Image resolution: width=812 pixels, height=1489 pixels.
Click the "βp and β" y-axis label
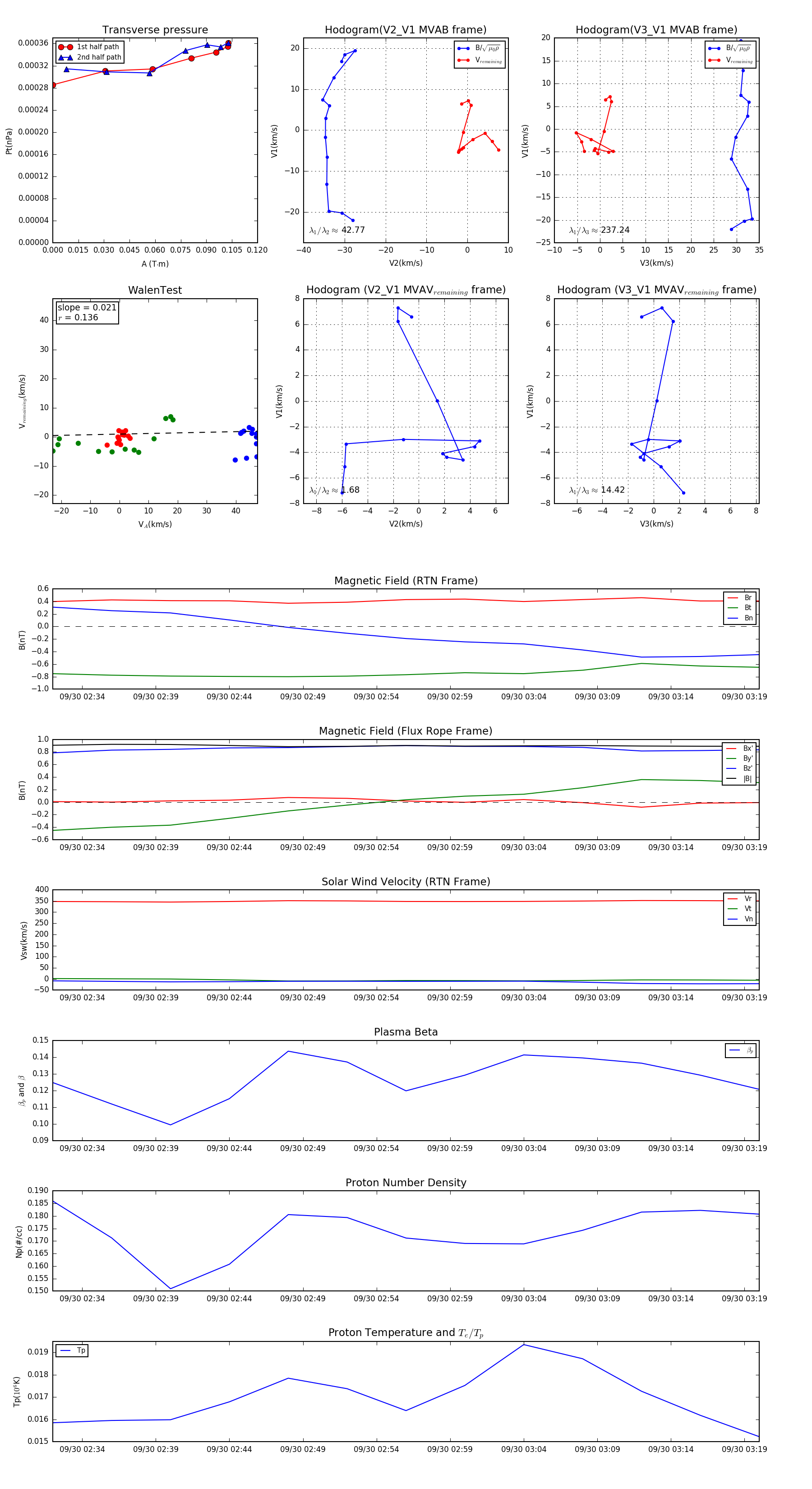point(22,1091)
